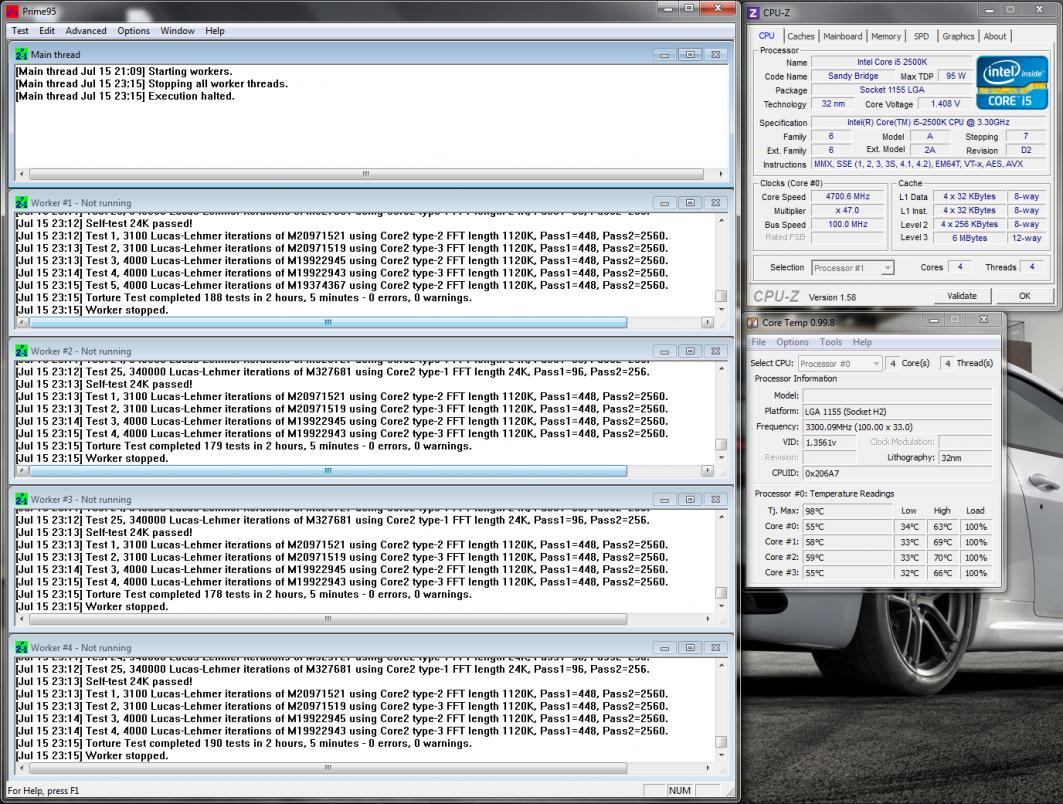Screen dimensions: 1063x804
Task: Open the Processor #1 selection dropdown in CPU-Z
Action: [852, 268]
